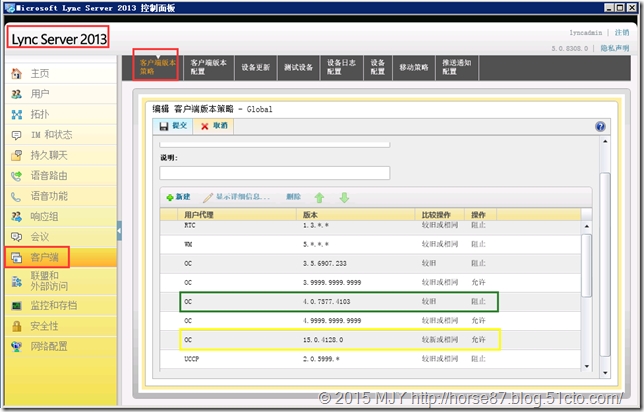Open 联盟和外部访问 federation icon
The width and height of the screenshot is (644, 412).
(16, 281)
